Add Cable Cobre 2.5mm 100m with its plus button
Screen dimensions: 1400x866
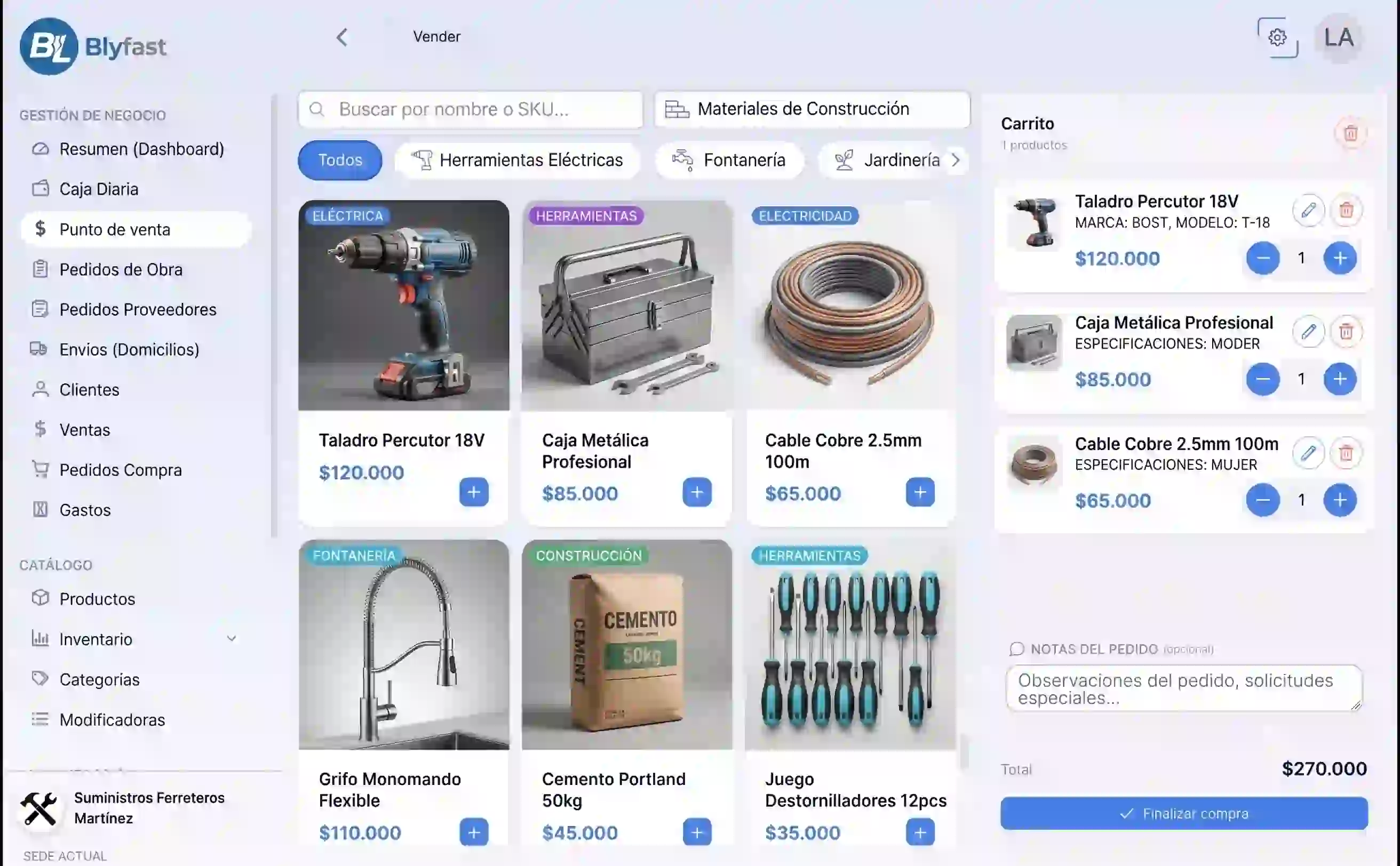pos(920,492)
